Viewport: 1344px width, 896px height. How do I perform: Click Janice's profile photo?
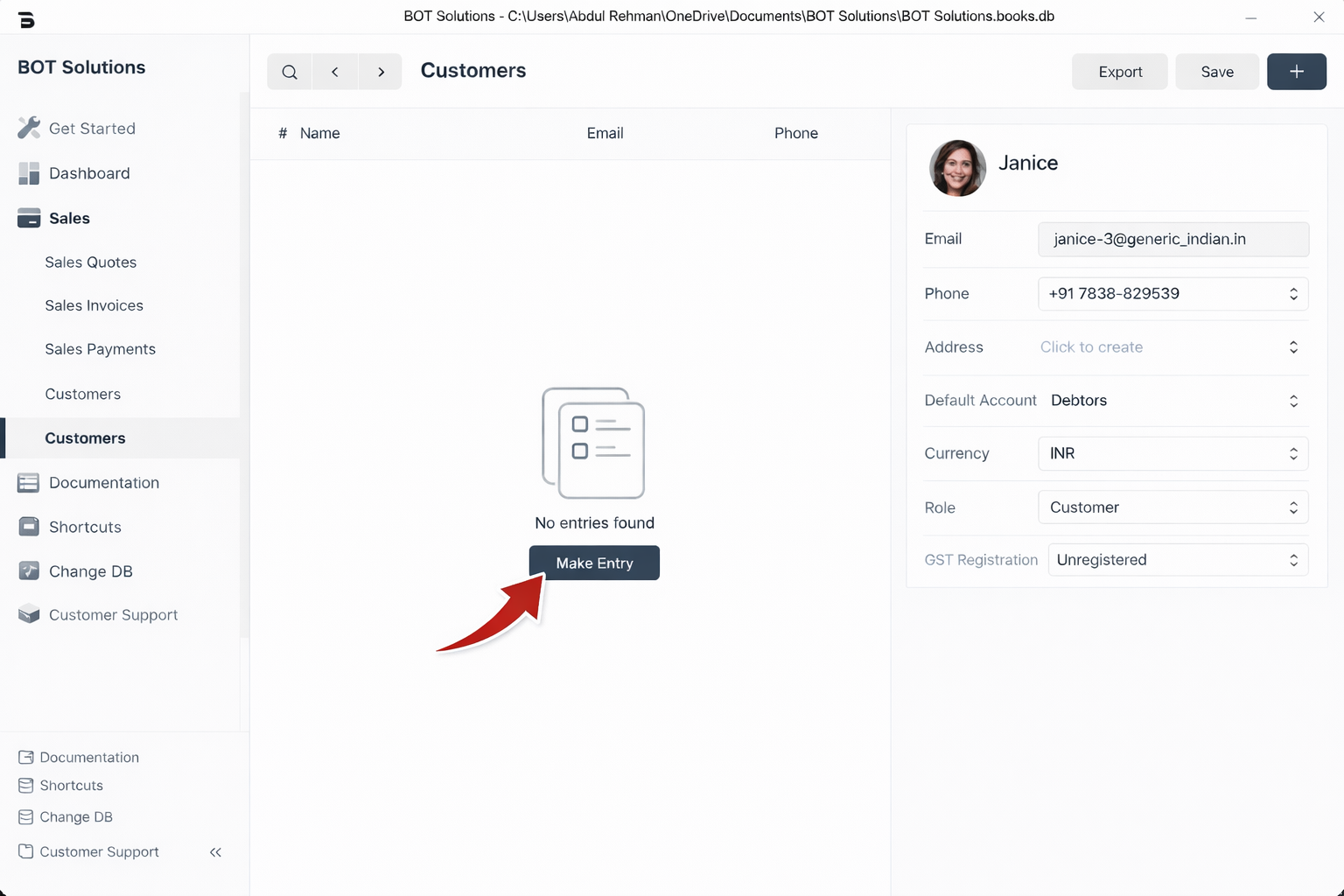coord(957,168)
